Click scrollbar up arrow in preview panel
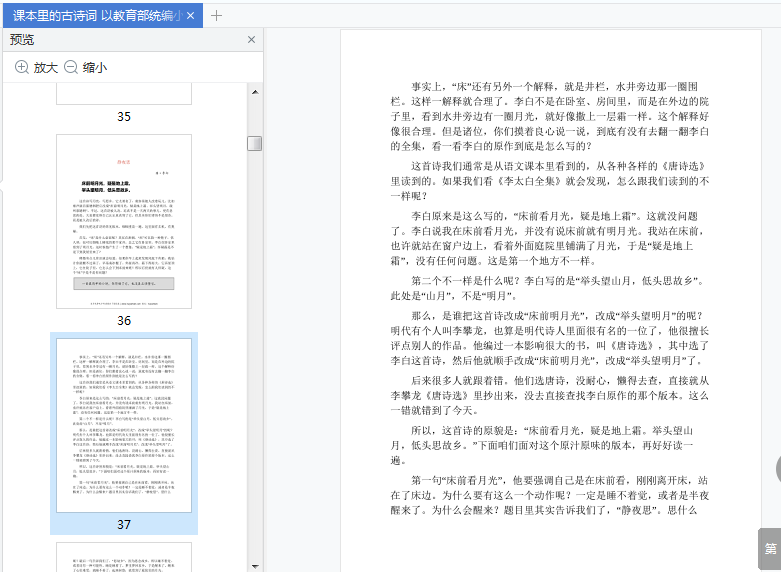This screenshot has width=781, height=572. [255, 92]
